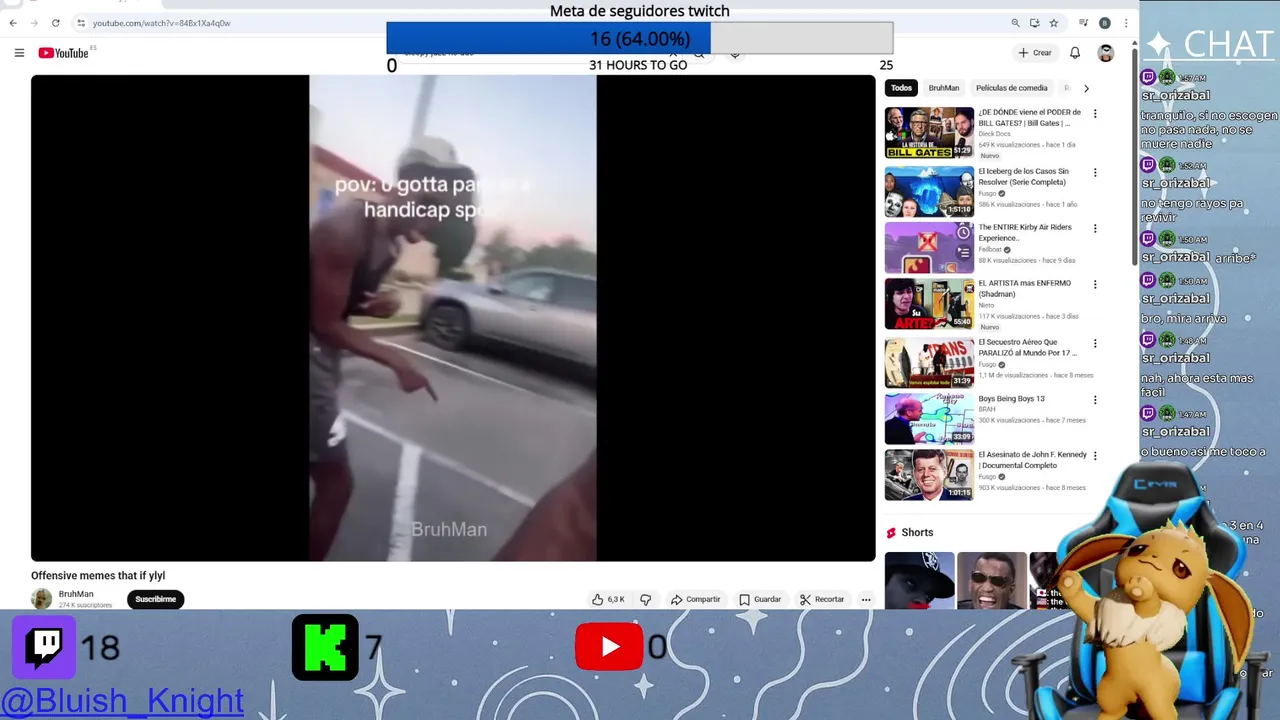Click the Twitch follower goal progress bar
This screenshot has height=720, width=1280.
click(640, 39)
